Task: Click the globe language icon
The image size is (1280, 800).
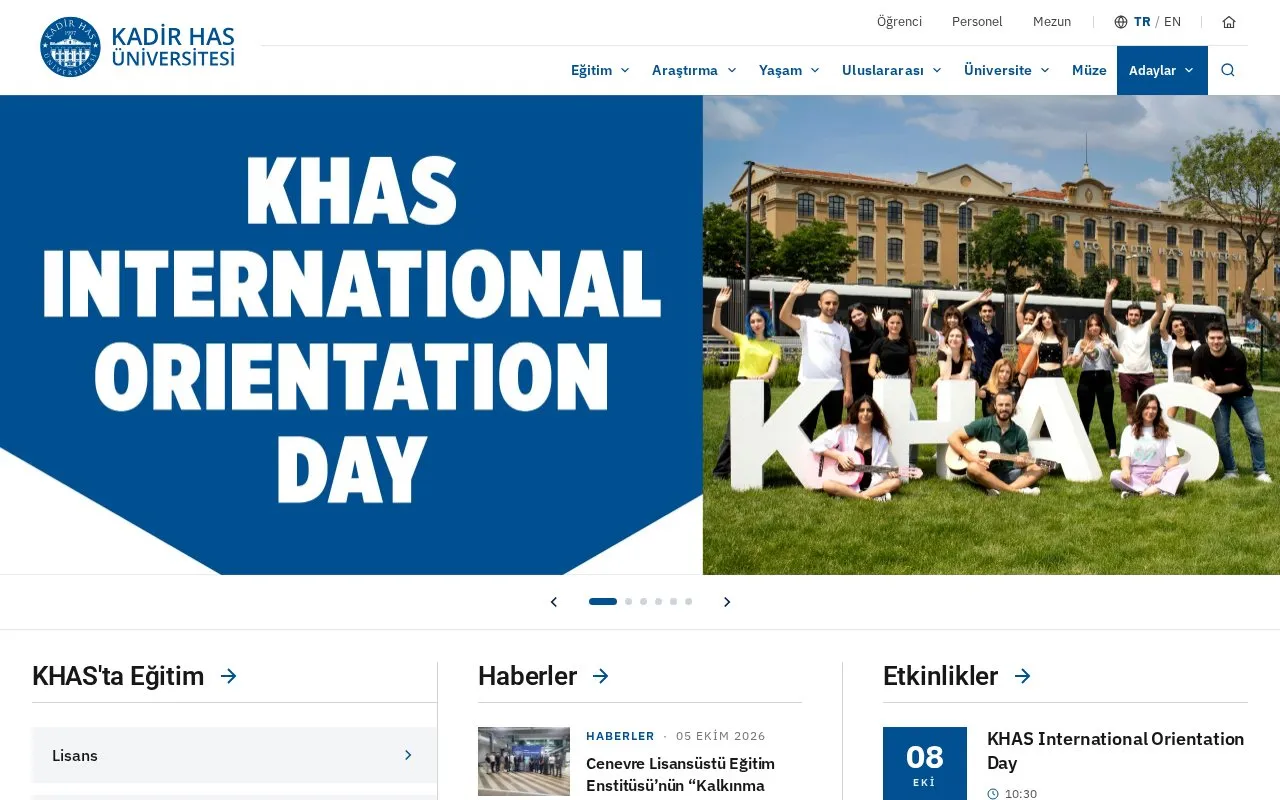Action: 1121,22
